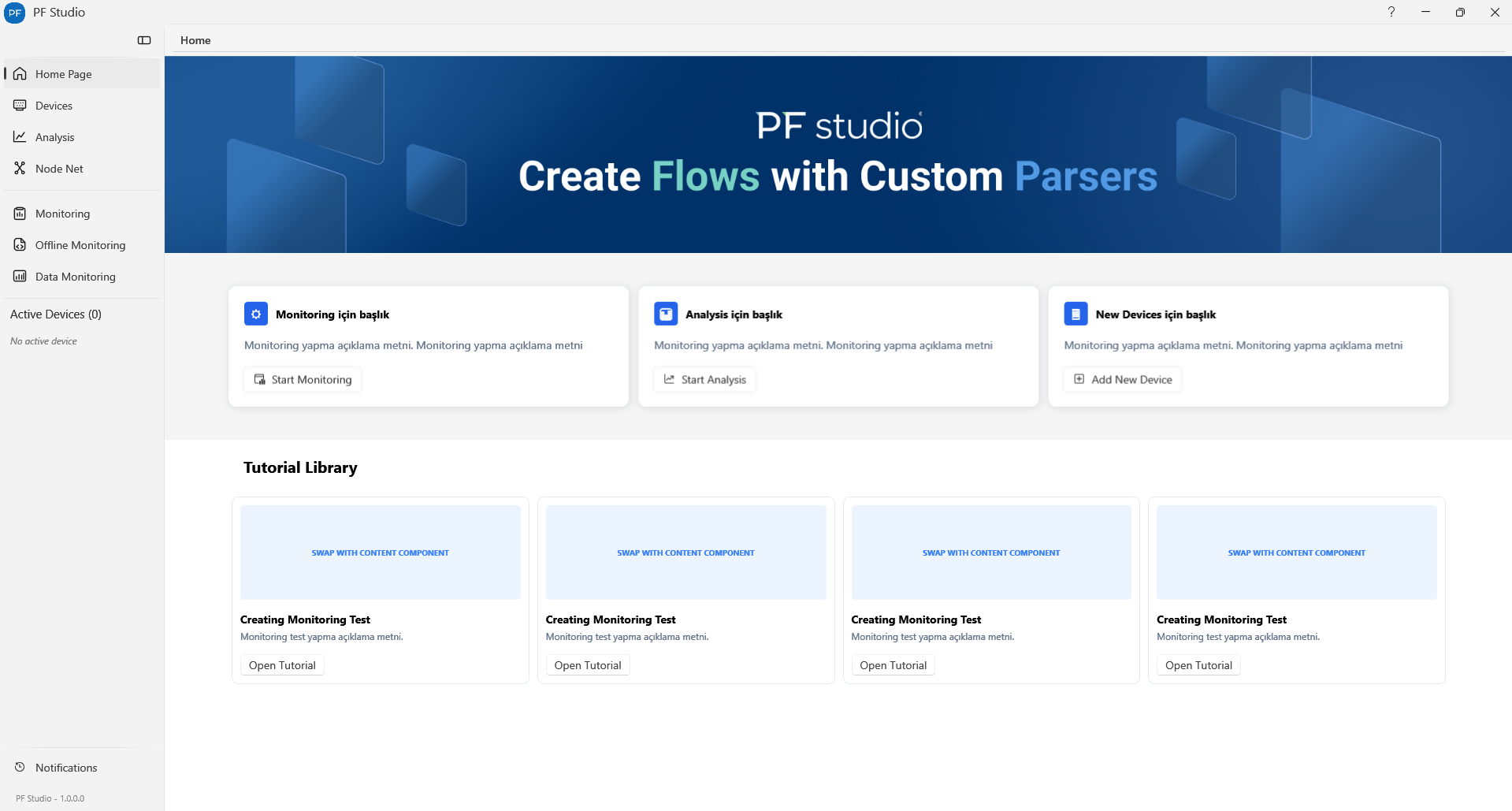Open Data Monitoring from the sidebar
The height and width of the screenshot is (811, 1512).
coord(75,276)
